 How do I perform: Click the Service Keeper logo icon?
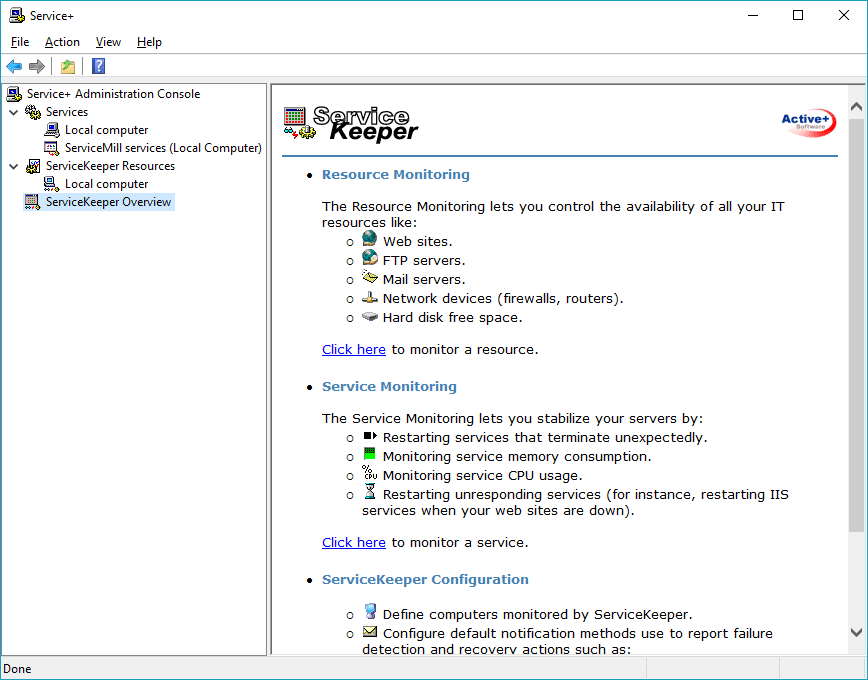[299, 123]
